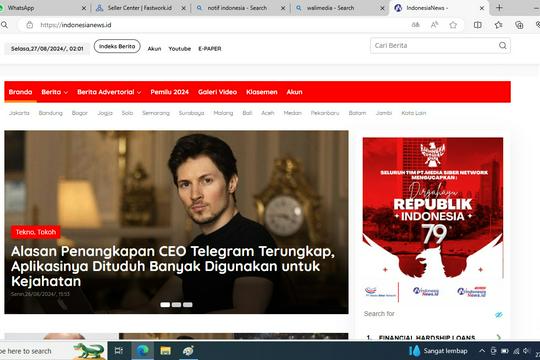Select the Aceh city link
Image resolution: width=540 pixels, height=360 pixels.
pos(268,113)
